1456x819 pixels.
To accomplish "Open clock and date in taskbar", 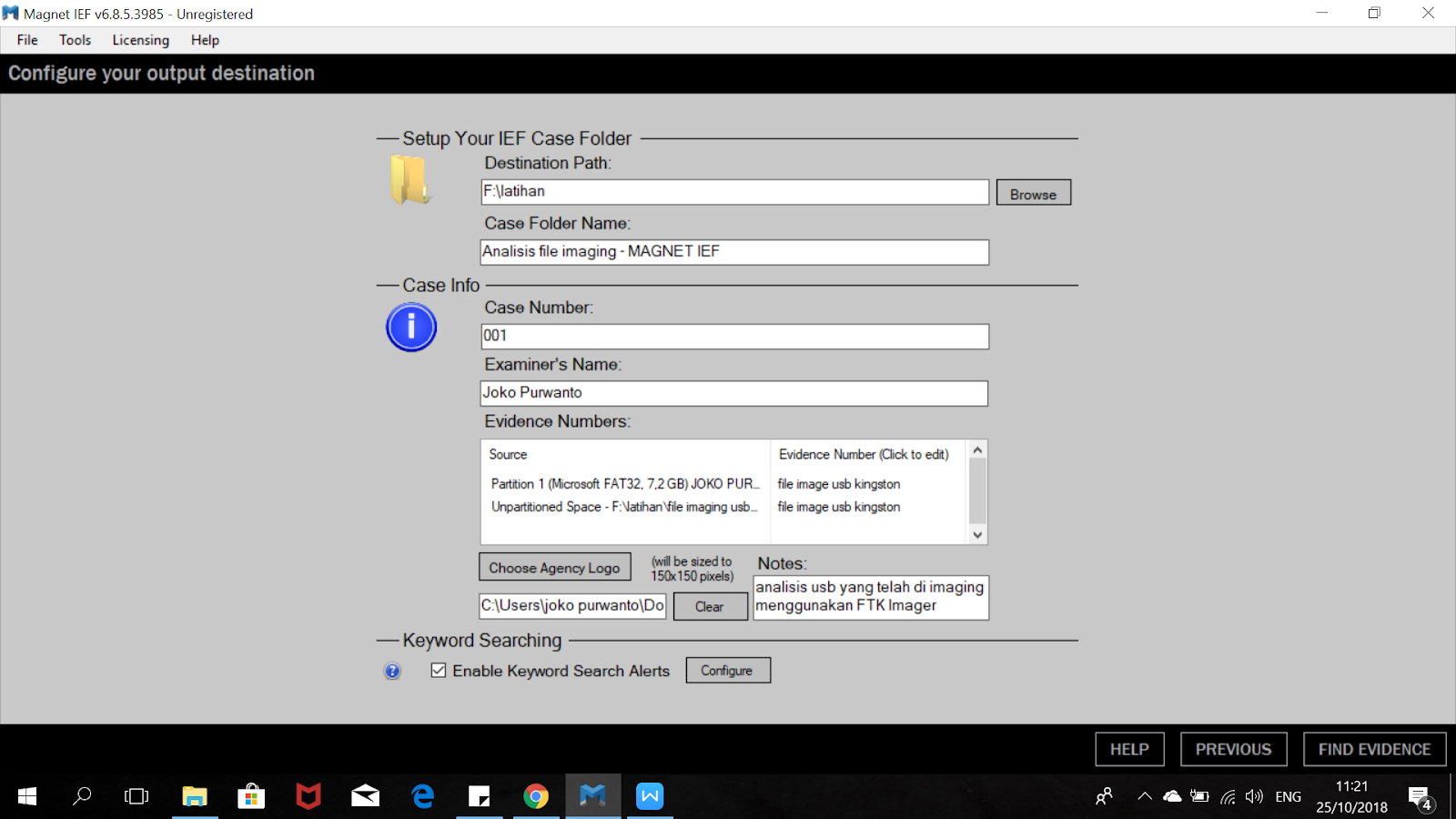I will coord(1352,797).
